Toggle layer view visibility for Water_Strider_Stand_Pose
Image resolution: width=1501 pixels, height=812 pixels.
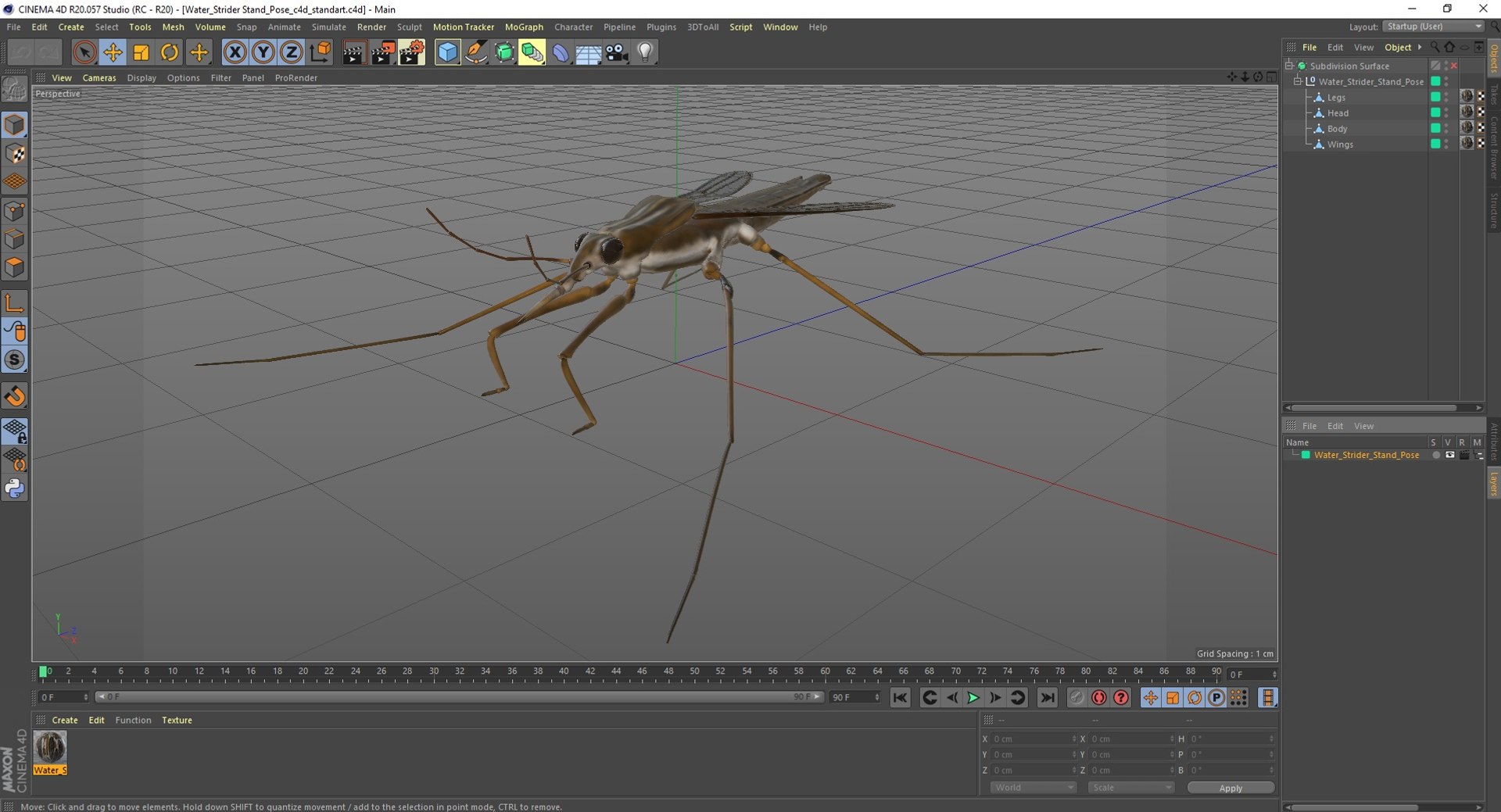(x=1450, y=455)
